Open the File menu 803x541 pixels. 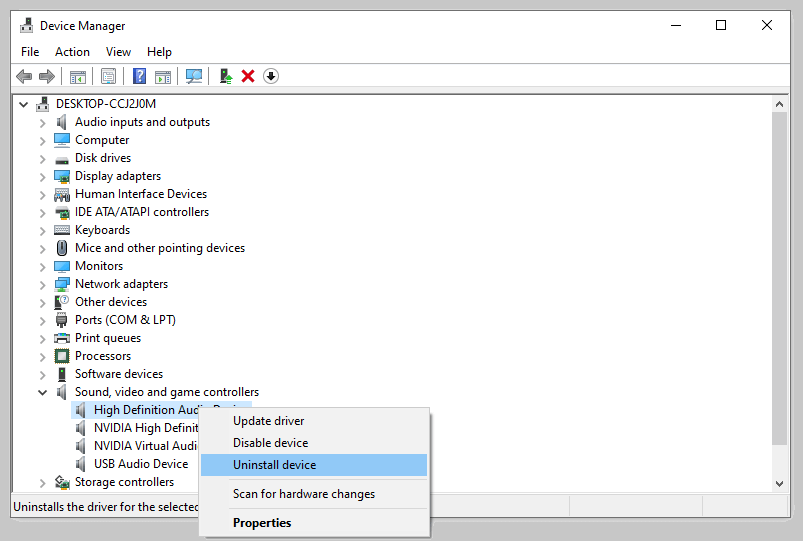[x=30, y=52]
